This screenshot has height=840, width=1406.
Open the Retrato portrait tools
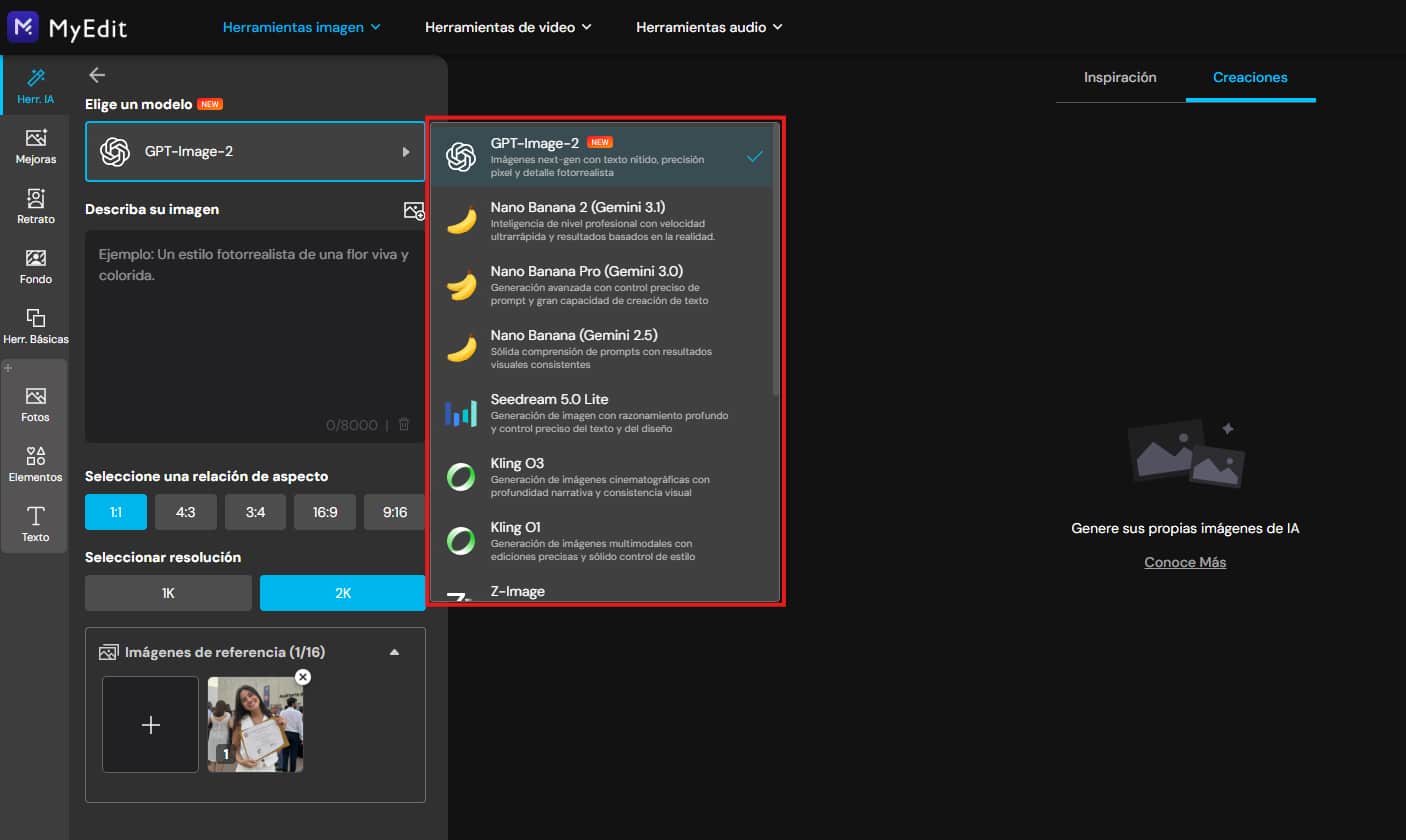(x=36, y=207)
